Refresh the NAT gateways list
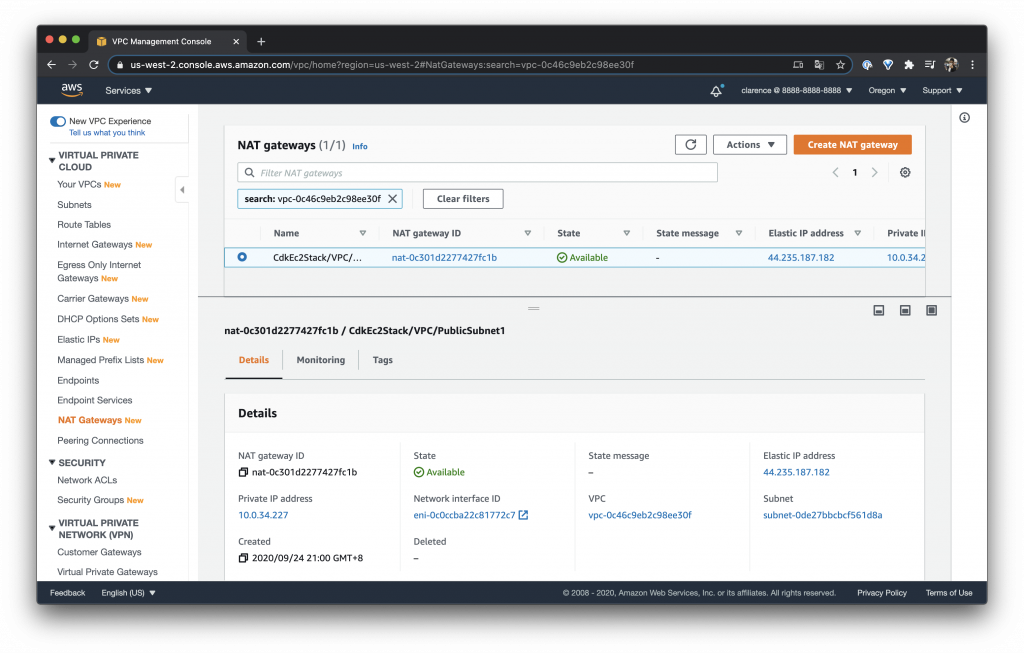This screenshot has width=1024, height=653. pyautogui.click(x=690, y=144)
